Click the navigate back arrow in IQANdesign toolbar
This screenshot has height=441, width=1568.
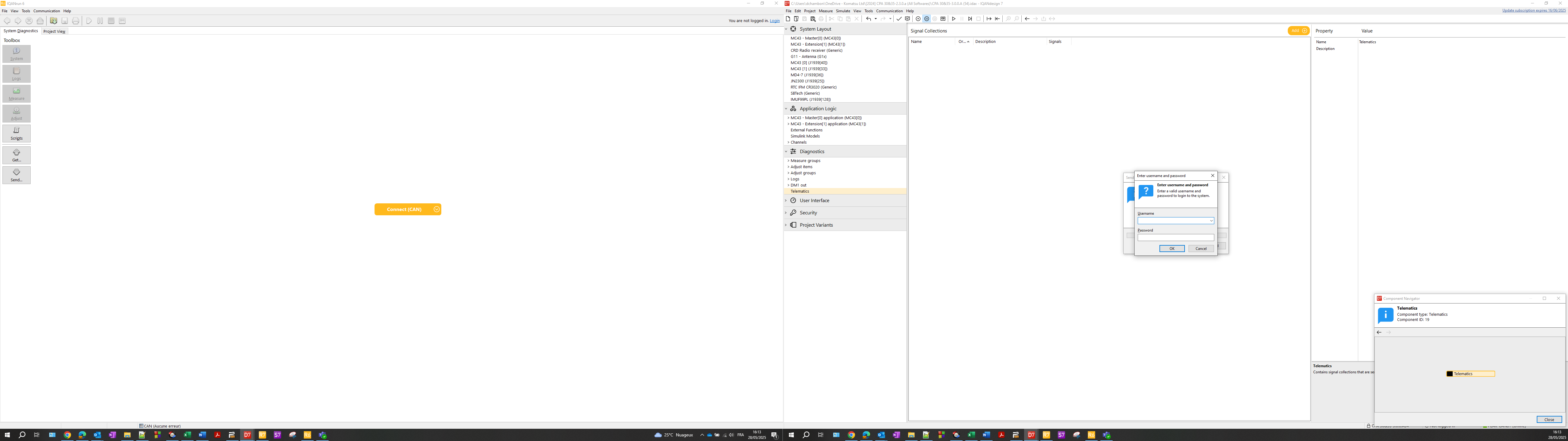[x=1027, y=19]
